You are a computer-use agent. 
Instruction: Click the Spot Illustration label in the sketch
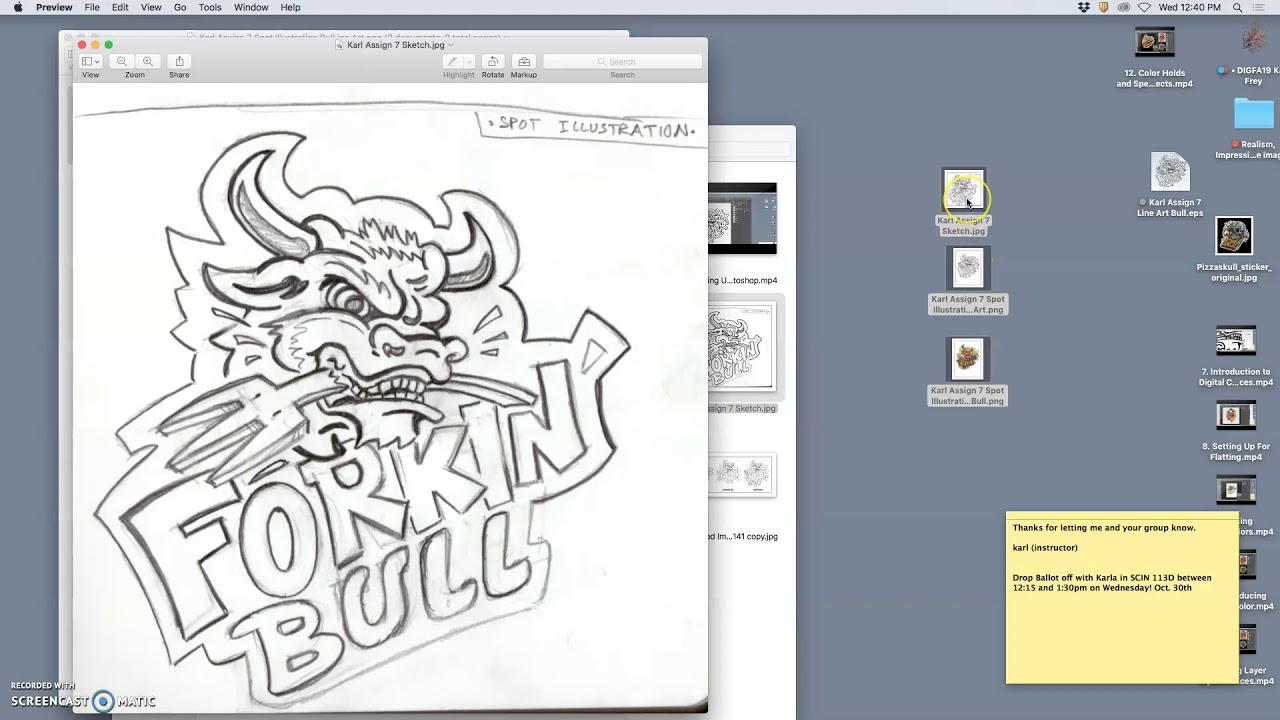click(x=591, y=129)
